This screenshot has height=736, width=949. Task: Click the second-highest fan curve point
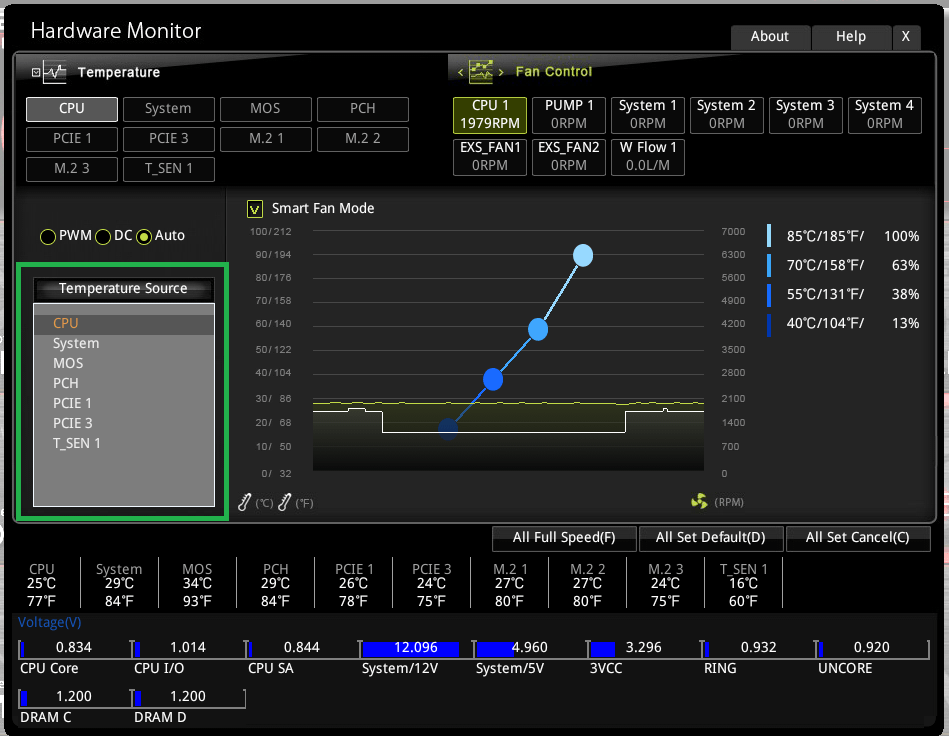click(538, 330)
